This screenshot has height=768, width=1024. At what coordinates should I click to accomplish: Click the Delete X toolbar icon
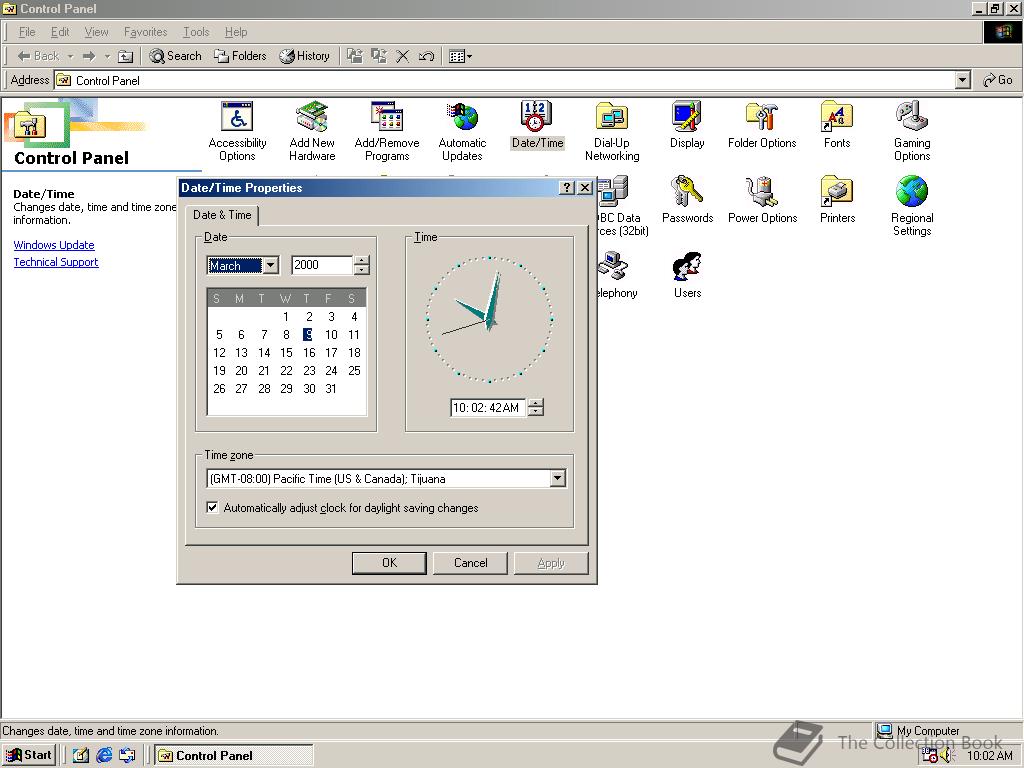403,56
